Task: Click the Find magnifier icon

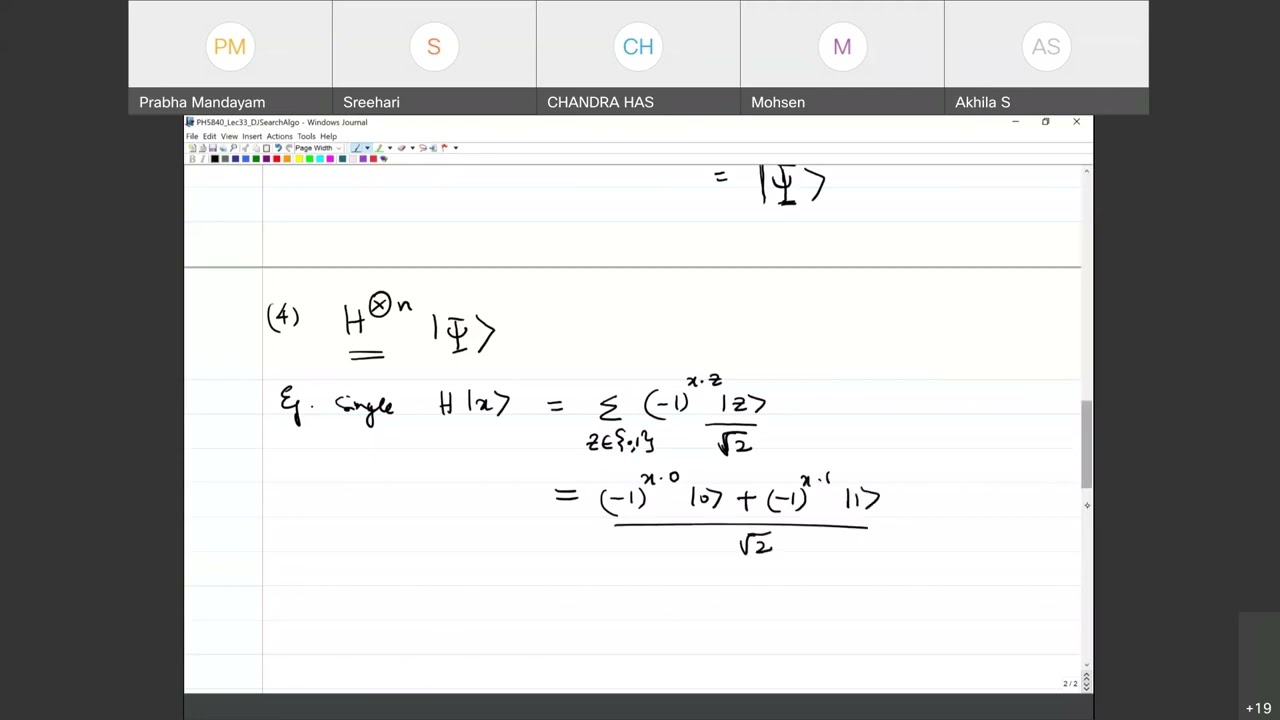Action: click(234, 148)
